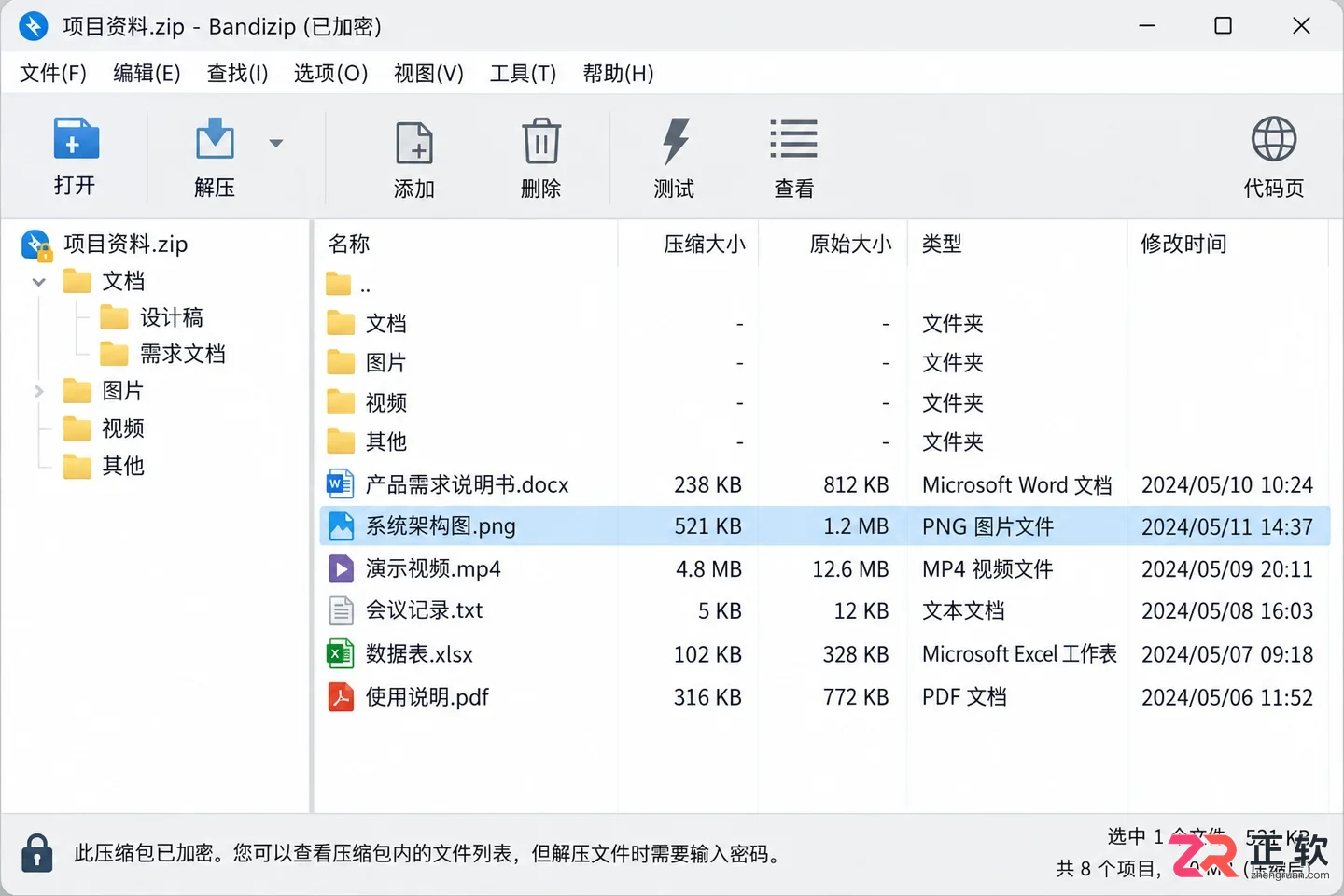Click the video icon of 演示视频.mp4

tap(341, 568)
